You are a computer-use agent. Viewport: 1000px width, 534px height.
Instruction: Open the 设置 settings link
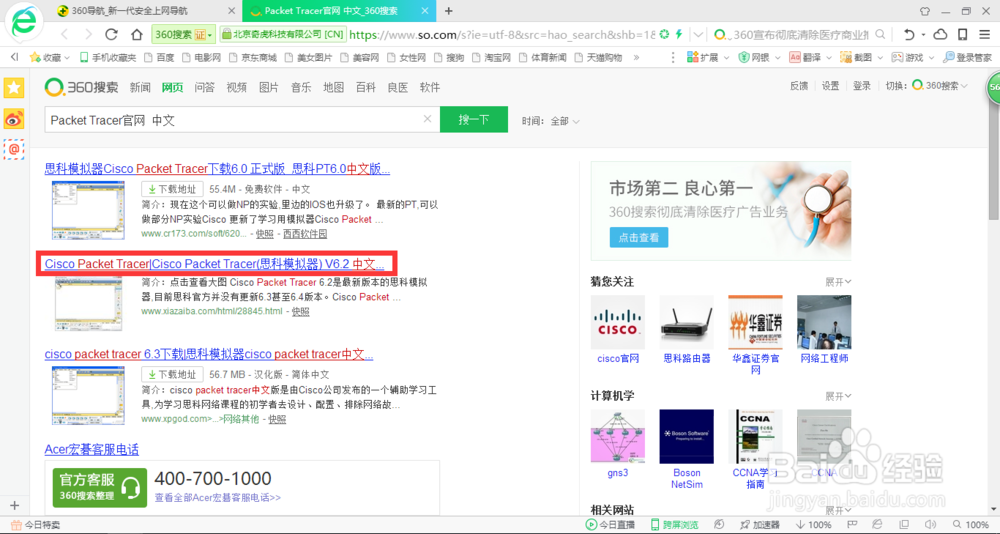tap(830, 85)
